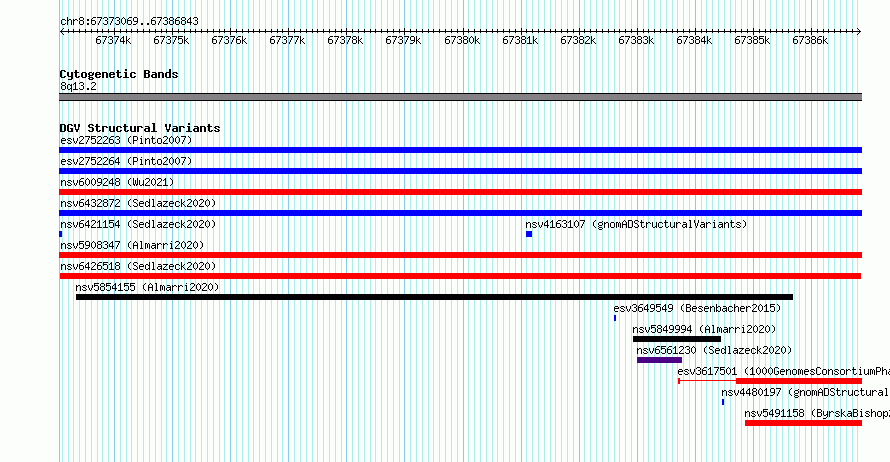890x462 pixels.
Task: Click the esv2752264 (Pinto2007) label
Action: pos(126,161)
